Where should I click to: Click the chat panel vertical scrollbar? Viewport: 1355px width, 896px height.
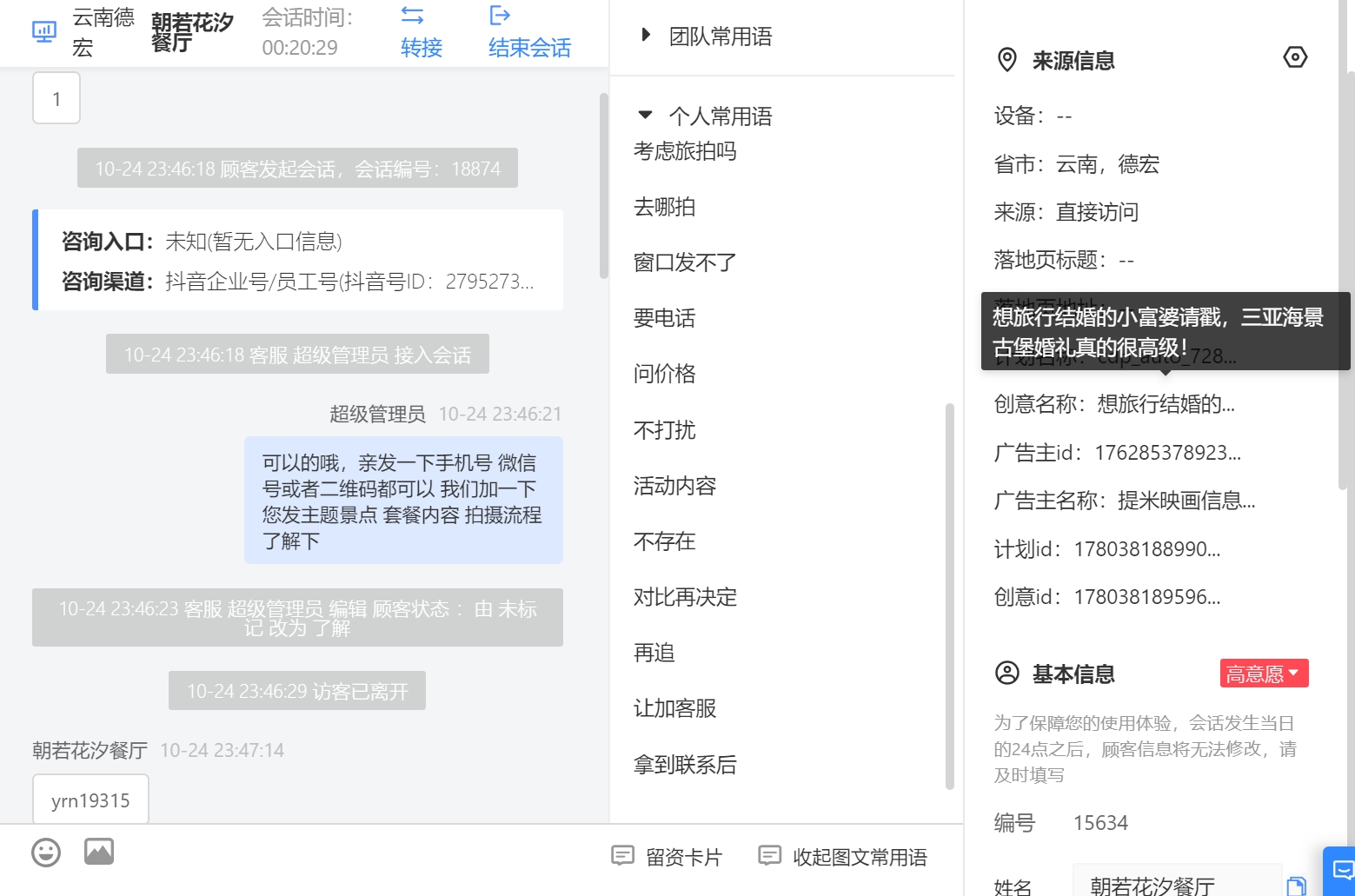[x=604, y=185]
